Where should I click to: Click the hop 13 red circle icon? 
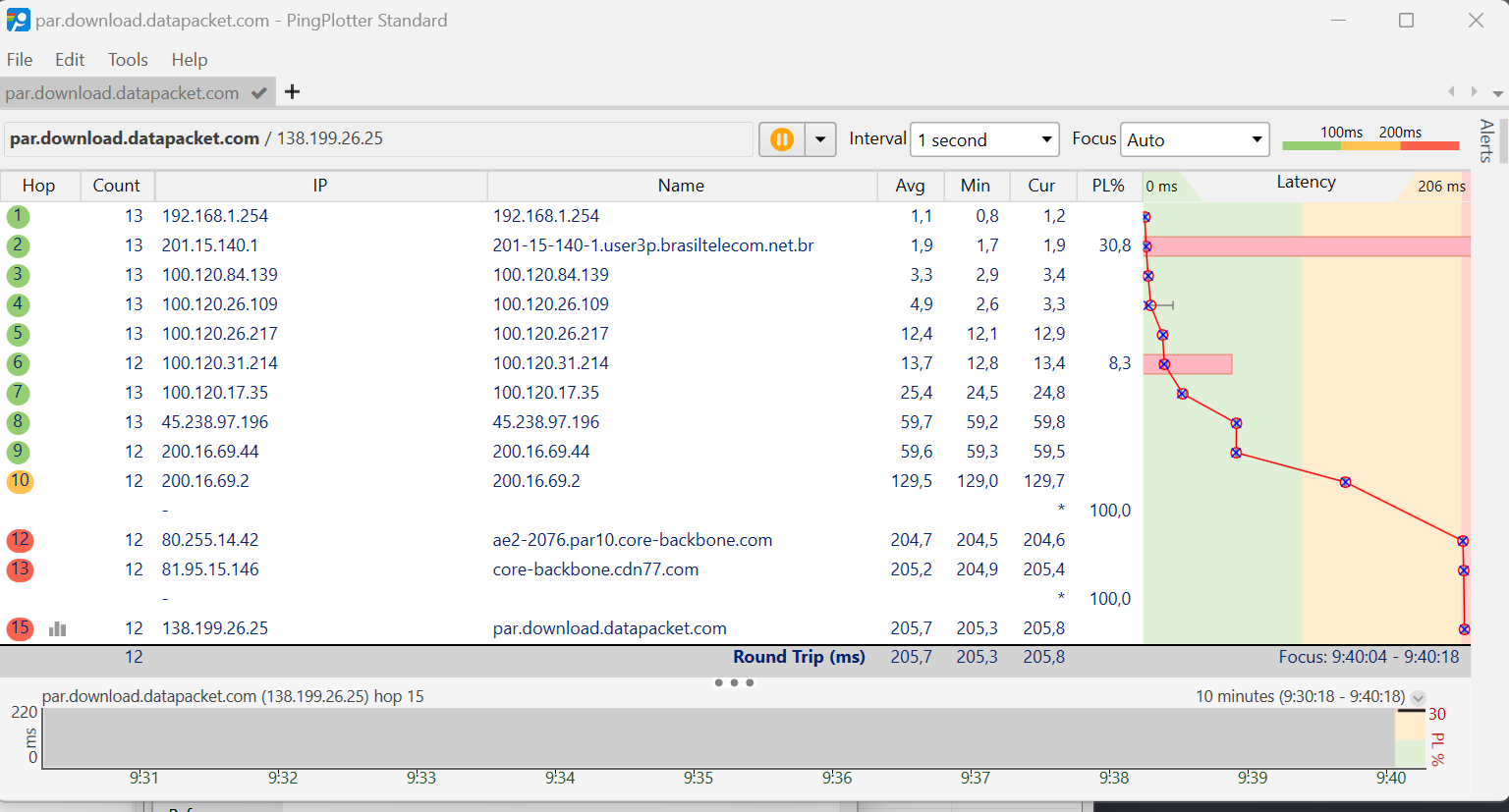coord(20,569)
